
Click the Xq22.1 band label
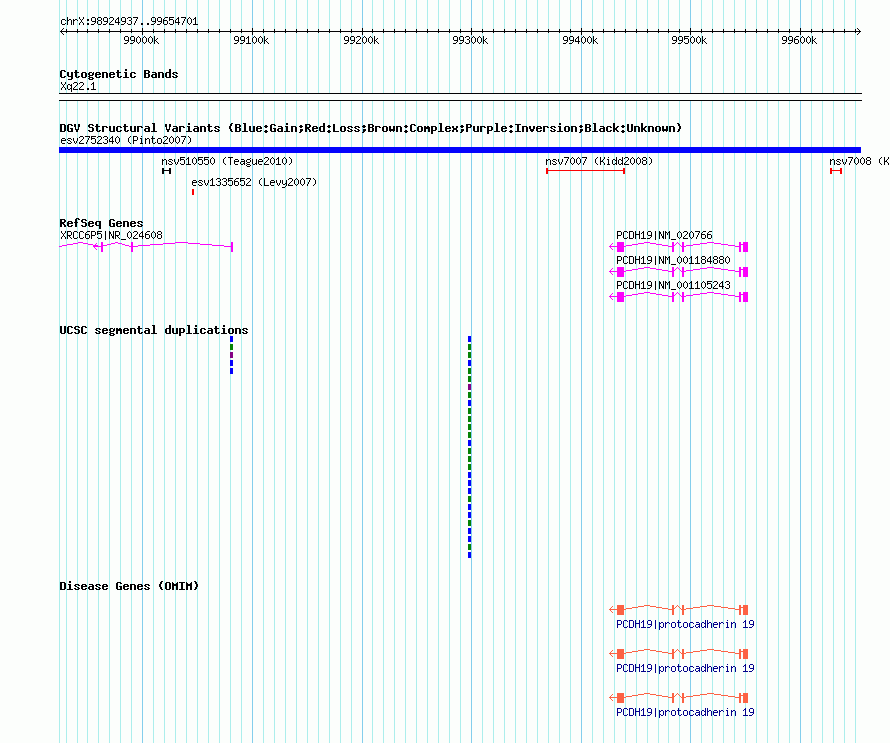78,87
